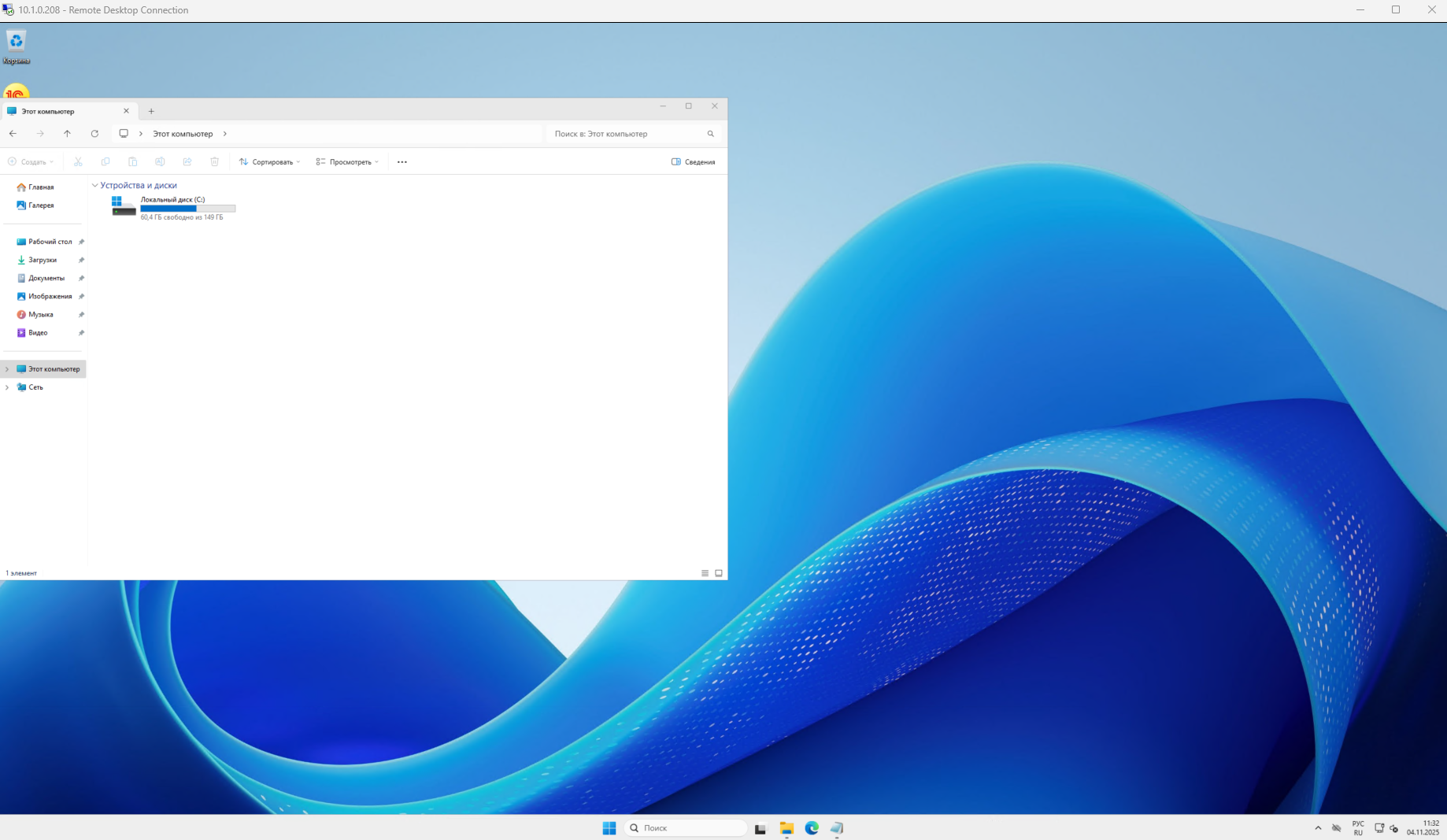The height and width of the screenshot is (840, 1447).
Task: Open Документы in the sidebar
Action: coord(46,278)
